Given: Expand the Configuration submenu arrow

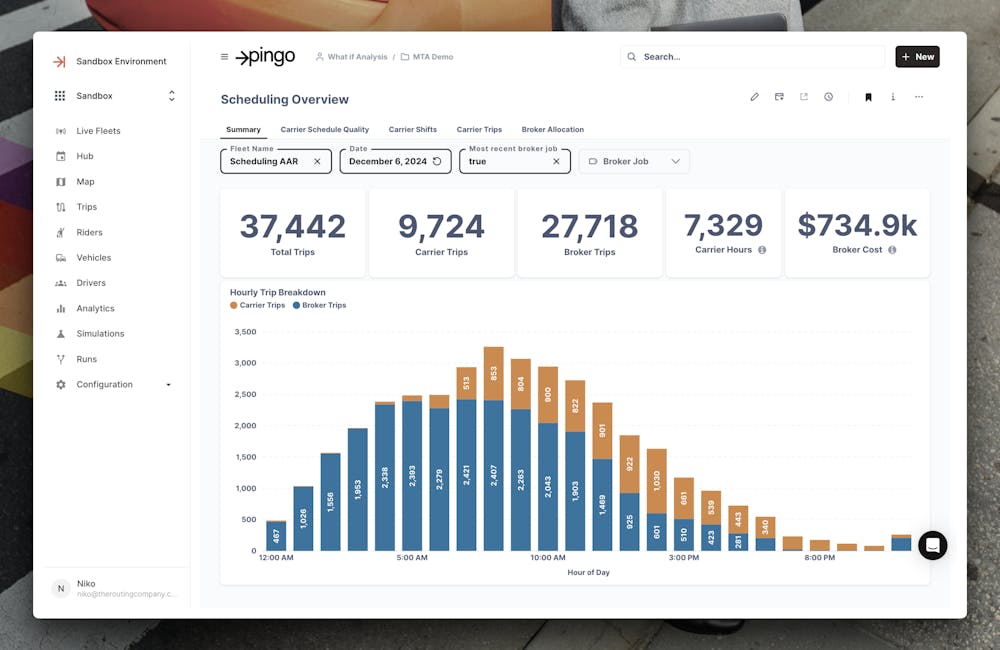Looking at the screenshot, I should tap(168, 385).
